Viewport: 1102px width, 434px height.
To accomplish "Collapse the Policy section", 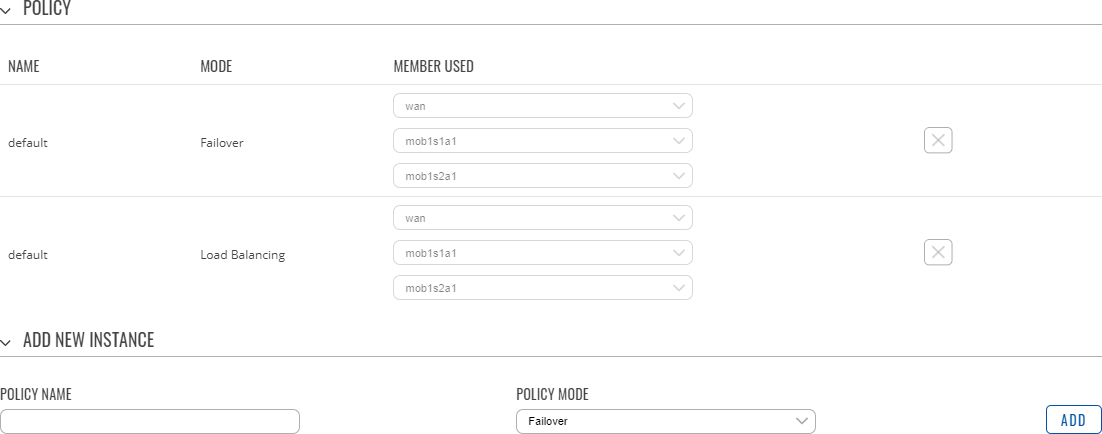I will (8, 8).
